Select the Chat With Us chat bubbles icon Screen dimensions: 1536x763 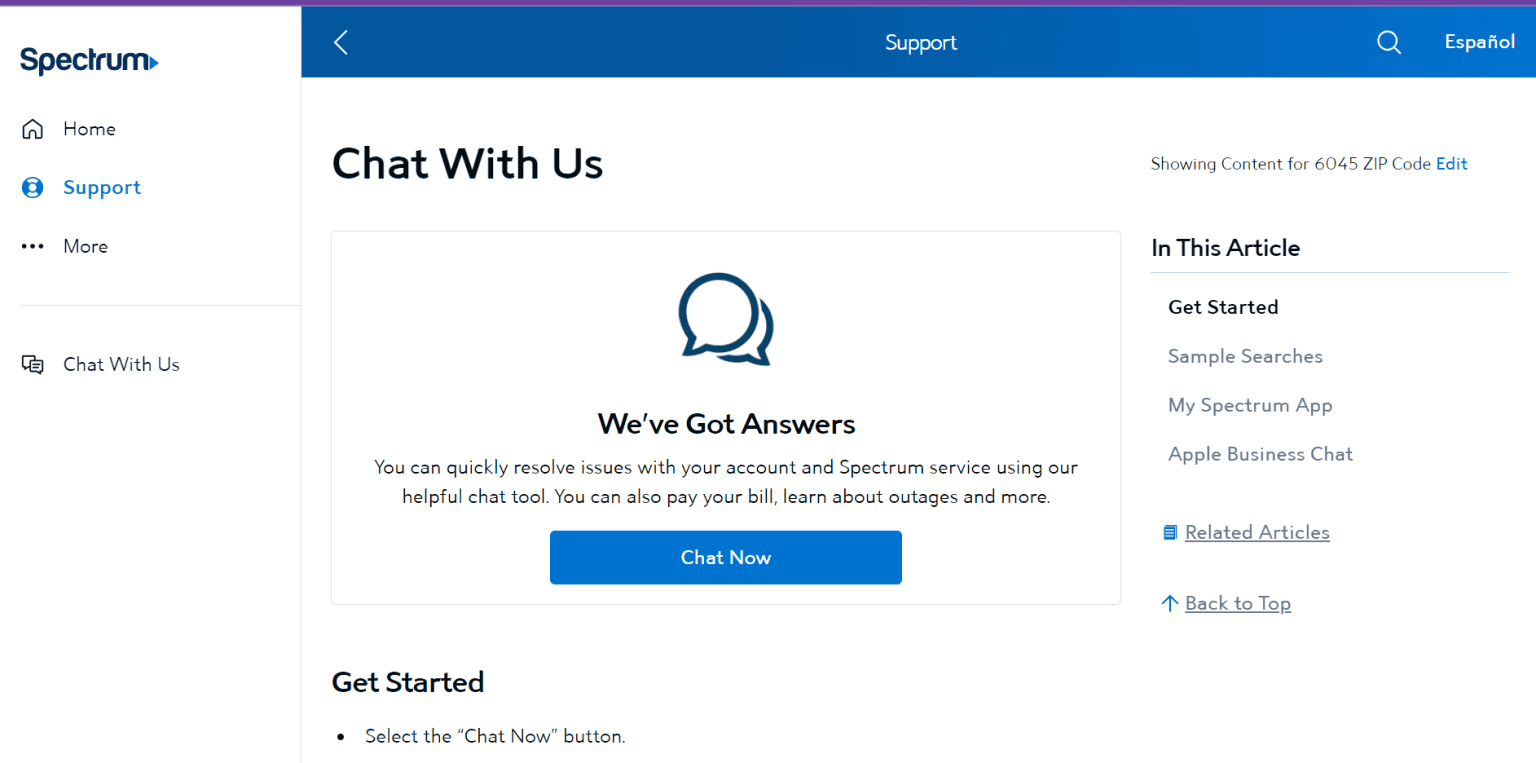click(x=33, y=364)
